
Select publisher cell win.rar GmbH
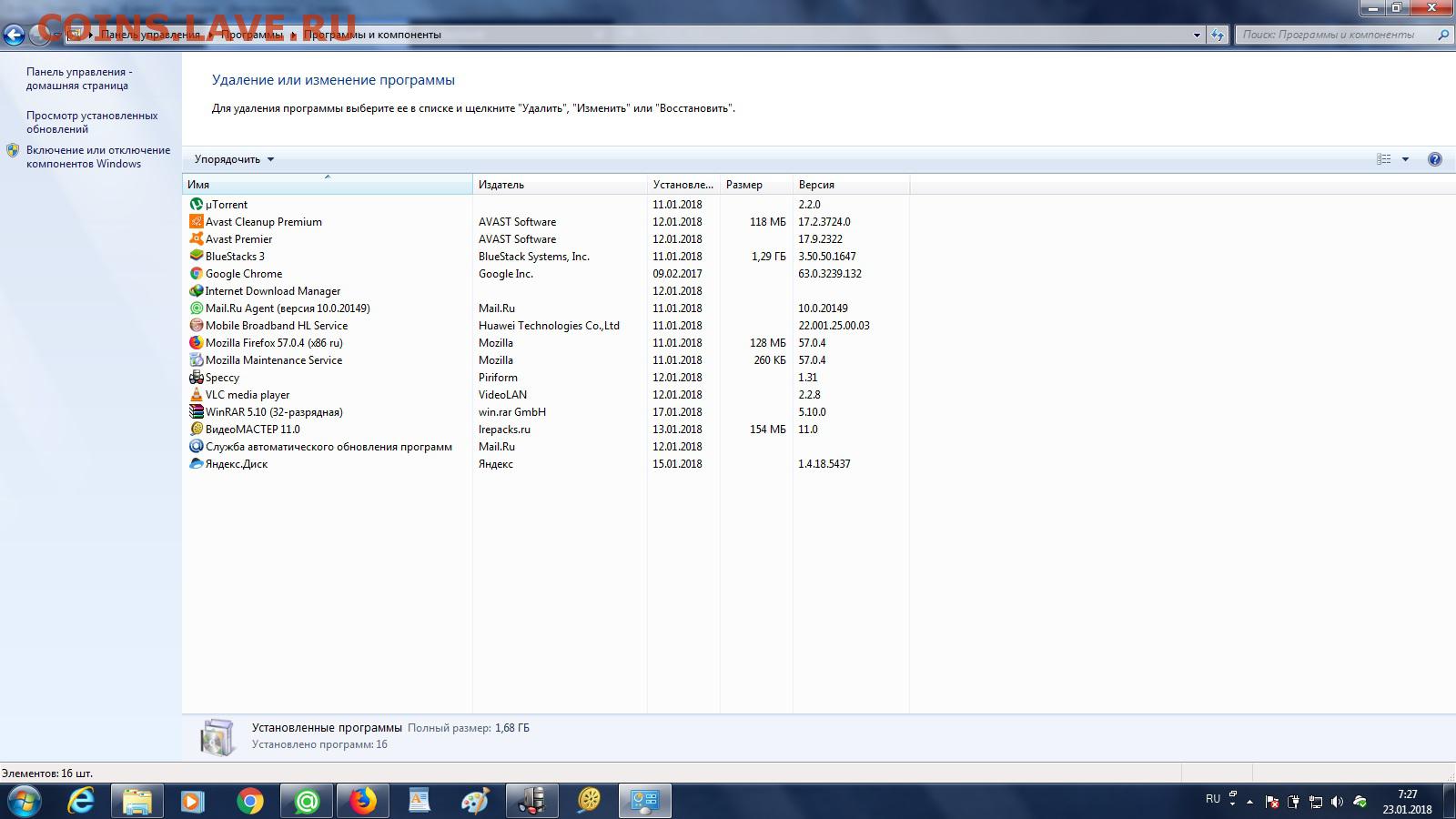512,412
